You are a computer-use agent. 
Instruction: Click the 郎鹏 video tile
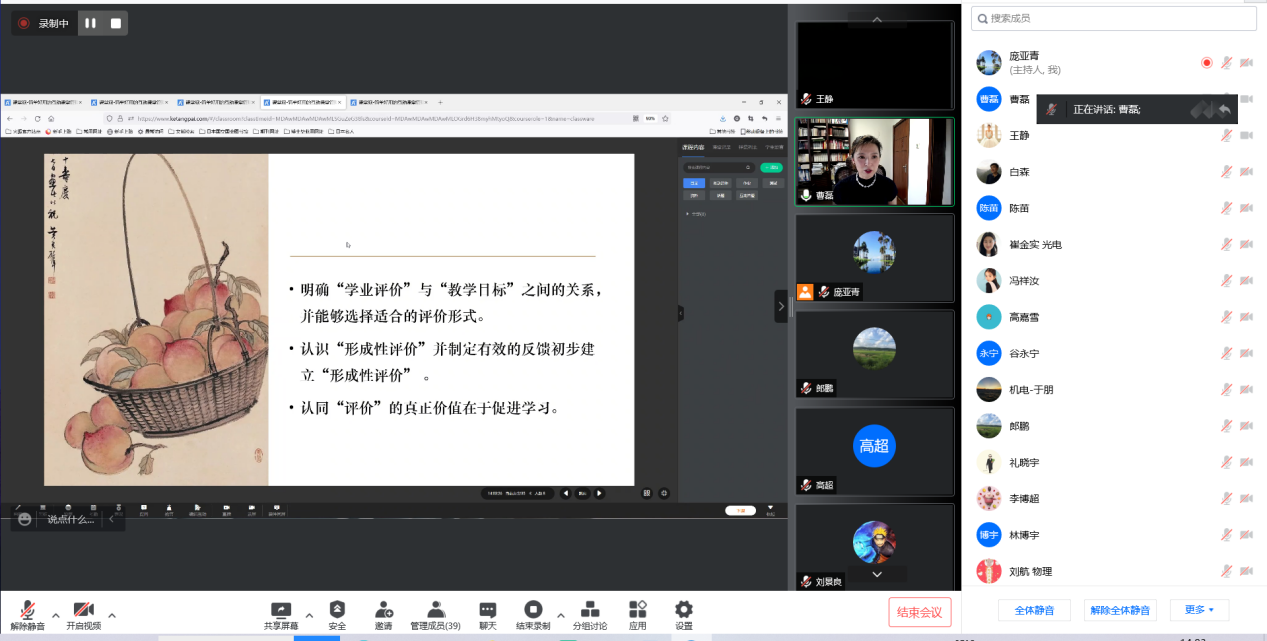pos(875,354)
